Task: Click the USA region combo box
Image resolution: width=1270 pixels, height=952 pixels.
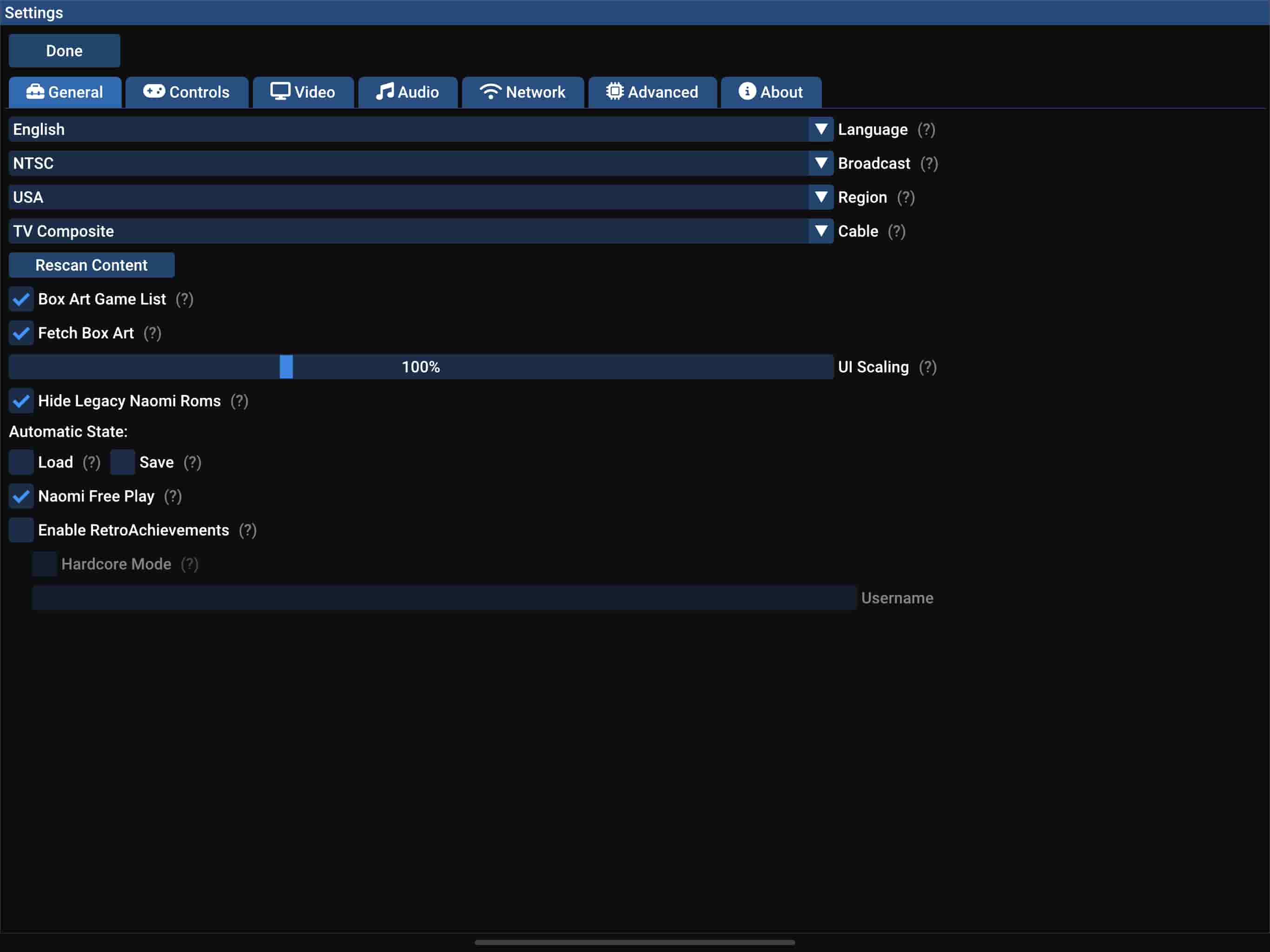Action: [421, 197]
